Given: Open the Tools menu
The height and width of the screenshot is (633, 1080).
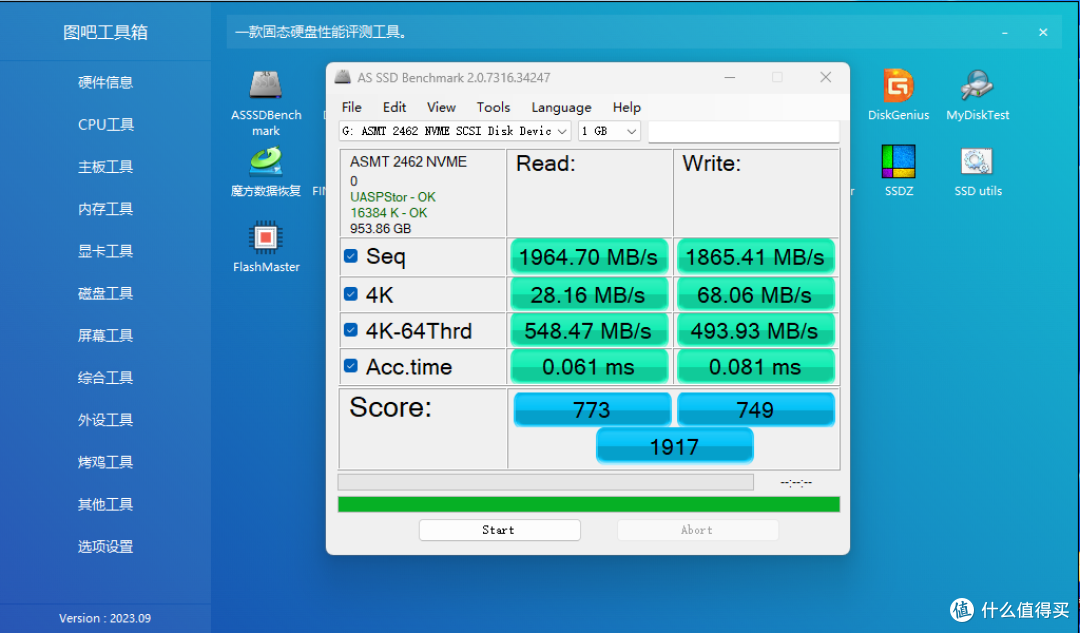Looking at the screenshot, I should 493,107.
